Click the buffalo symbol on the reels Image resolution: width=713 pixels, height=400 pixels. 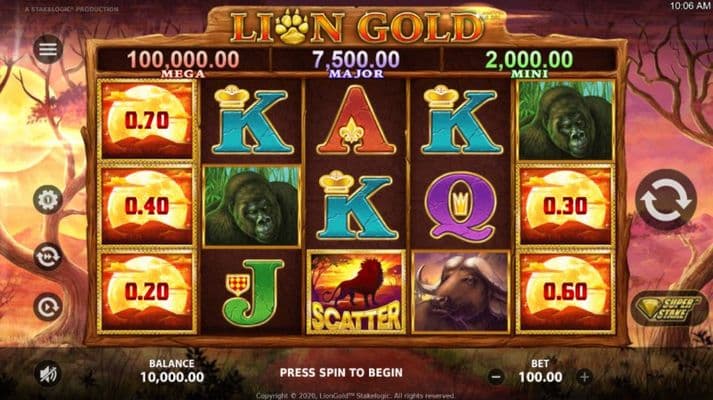[x=461, y=292]
